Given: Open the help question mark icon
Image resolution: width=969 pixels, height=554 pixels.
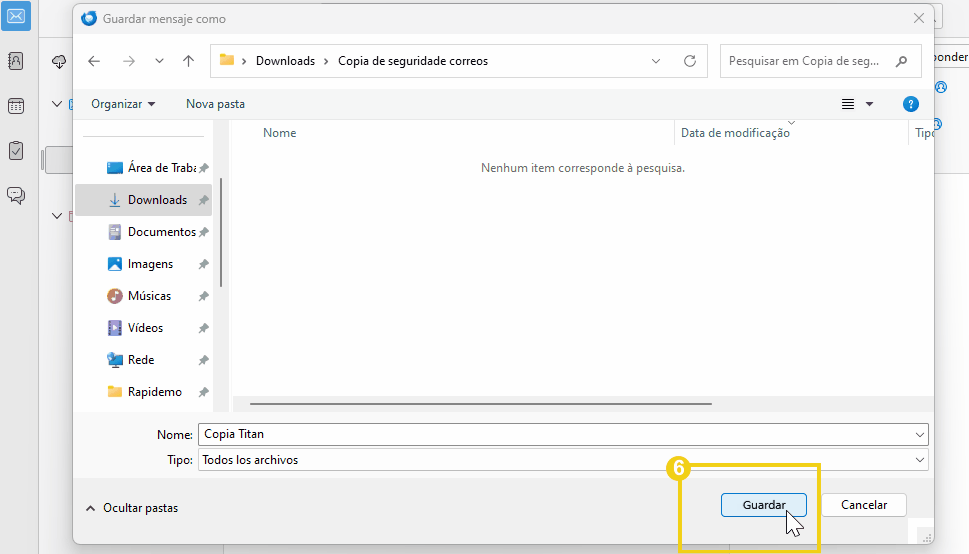Looking at the screenshot, I should pyautogui.click(x=910, y=104).
